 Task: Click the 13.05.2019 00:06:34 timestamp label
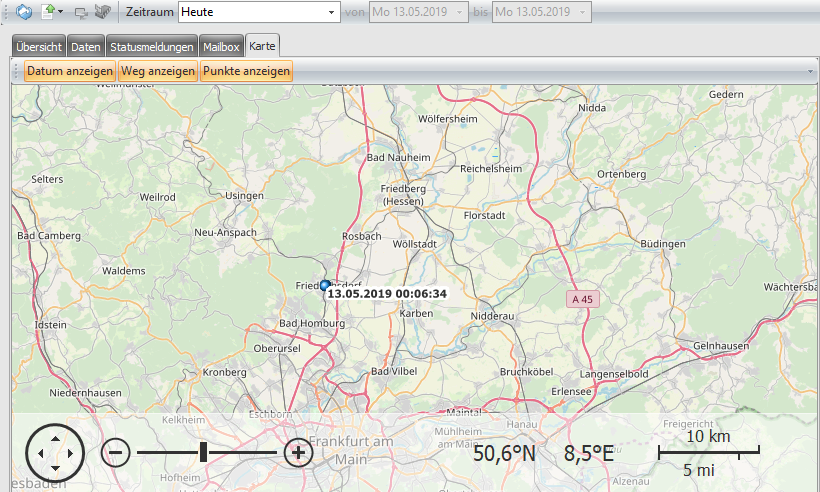click(387, 294)
